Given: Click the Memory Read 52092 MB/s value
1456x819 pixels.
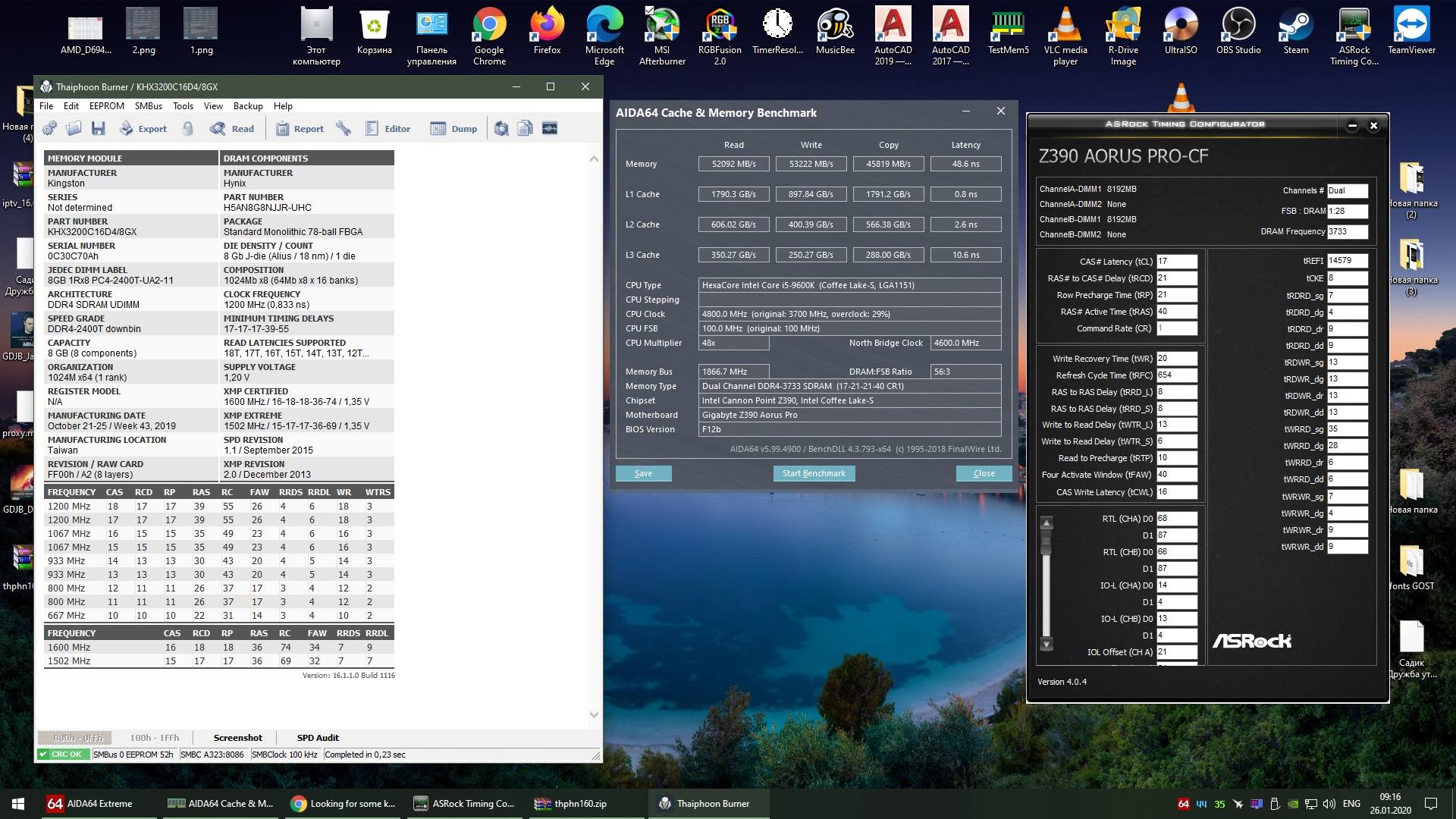Looking at the screenshot, I should (733, 164).
